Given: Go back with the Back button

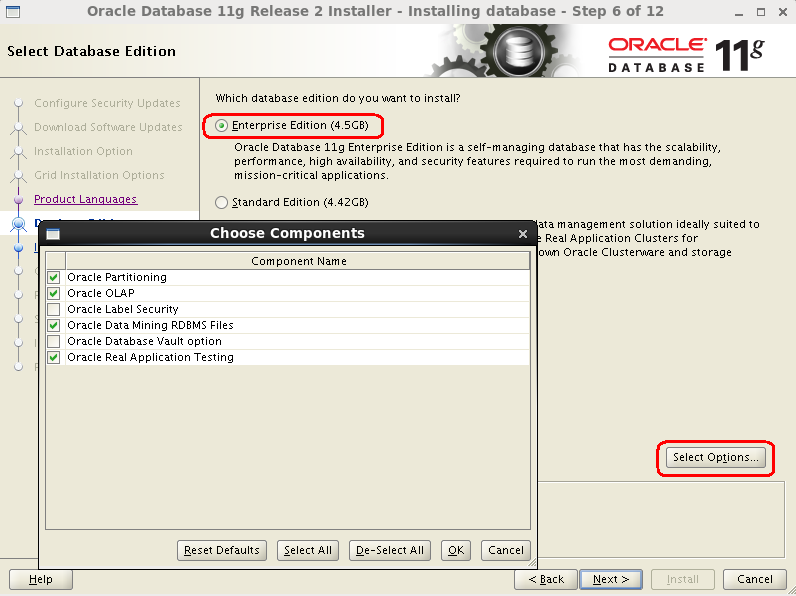Looking at the screenshot, I should click(x=546, y=579).
